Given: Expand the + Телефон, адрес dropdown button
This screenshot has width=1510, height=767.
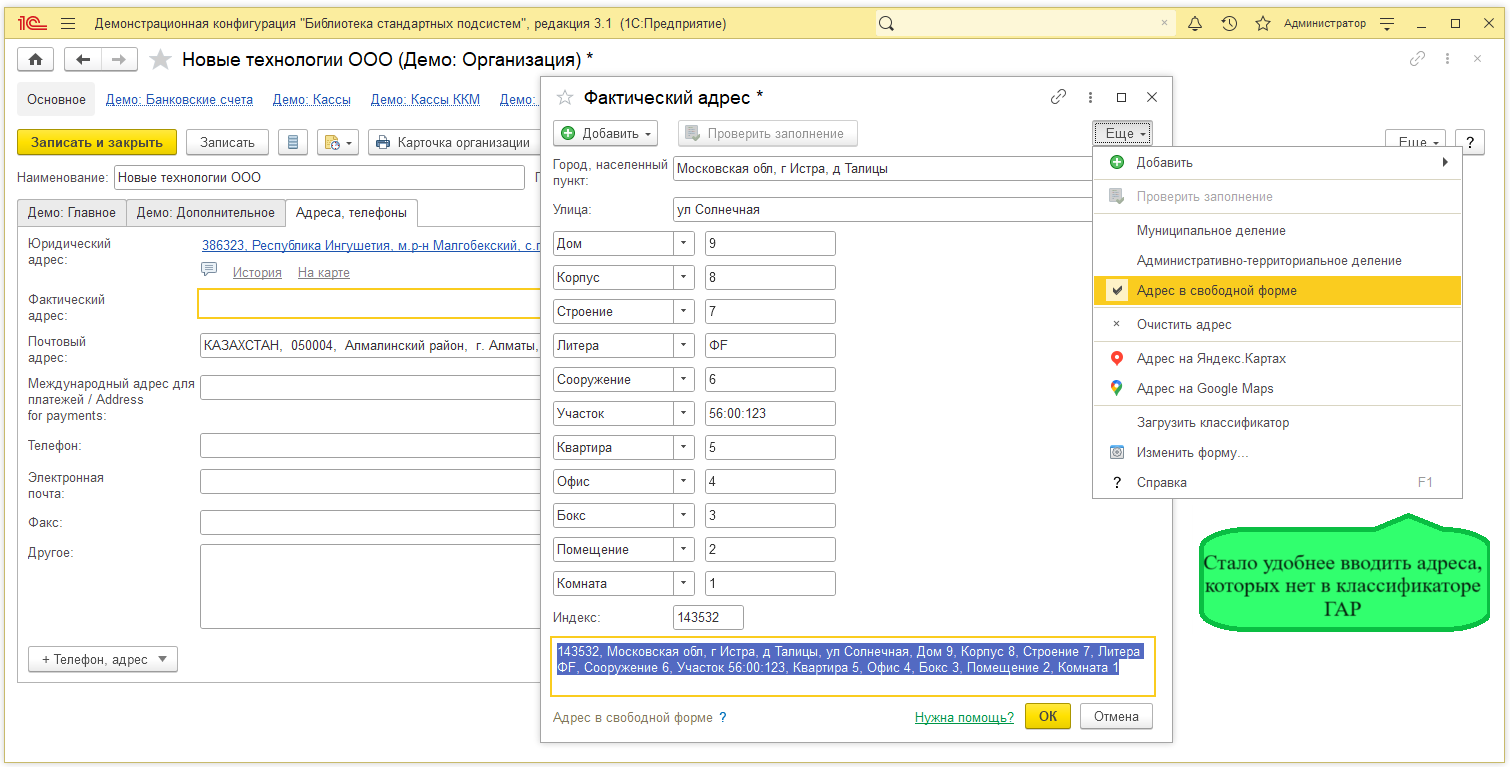Looking at the screenshot, I should [103, 659].
